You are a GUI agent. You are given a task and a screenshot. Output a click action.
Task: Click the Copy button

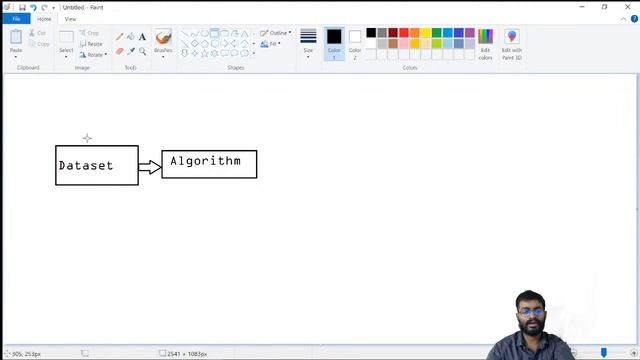coord(39,44)
